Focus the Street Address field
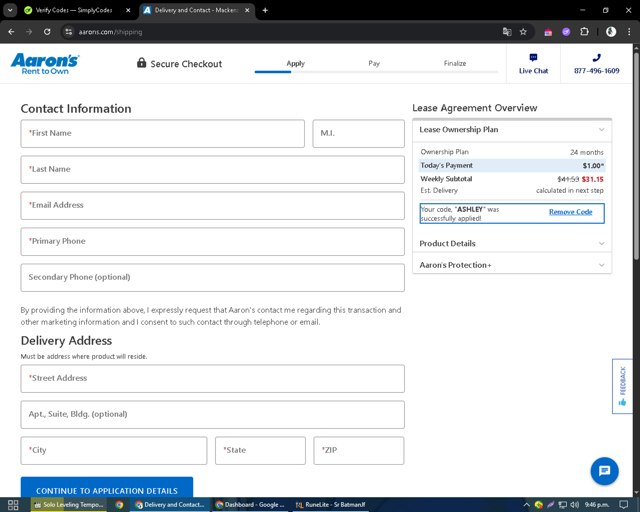Screen dimensions: 640x512 point(213,378)
